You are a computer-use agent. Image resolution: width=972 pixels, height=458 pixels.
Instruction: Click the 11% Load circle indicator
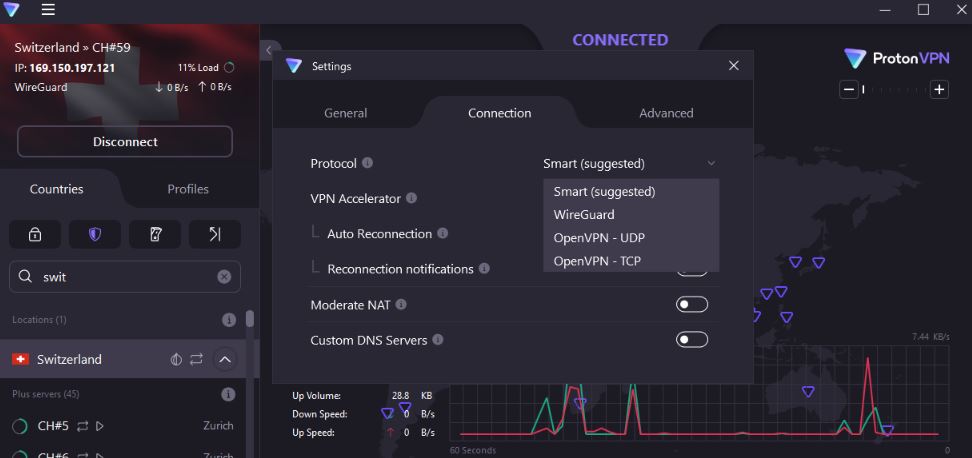coord(229,68)
